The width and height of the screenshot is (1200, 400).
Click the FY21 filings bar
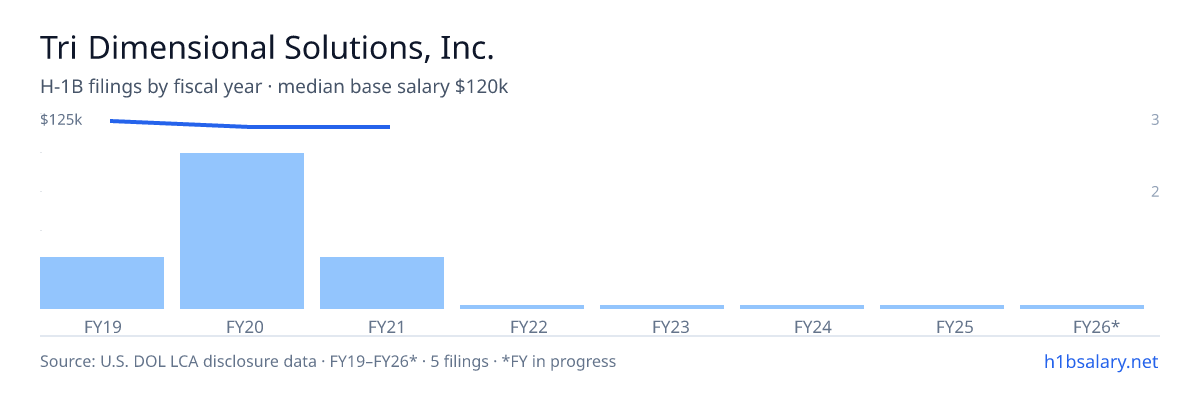point(382,283)
